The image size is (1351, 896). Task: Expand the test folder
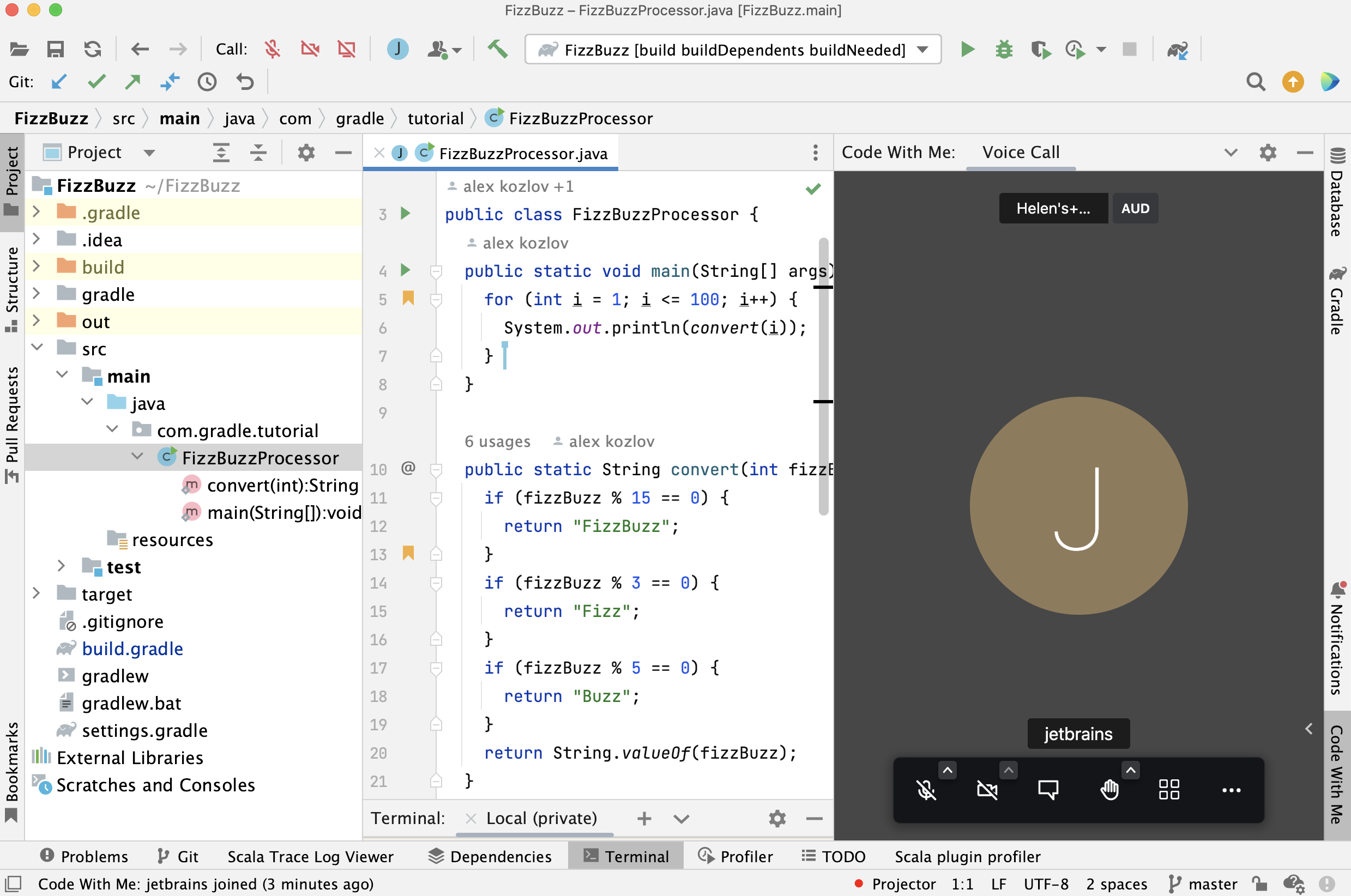coord(61,566)
